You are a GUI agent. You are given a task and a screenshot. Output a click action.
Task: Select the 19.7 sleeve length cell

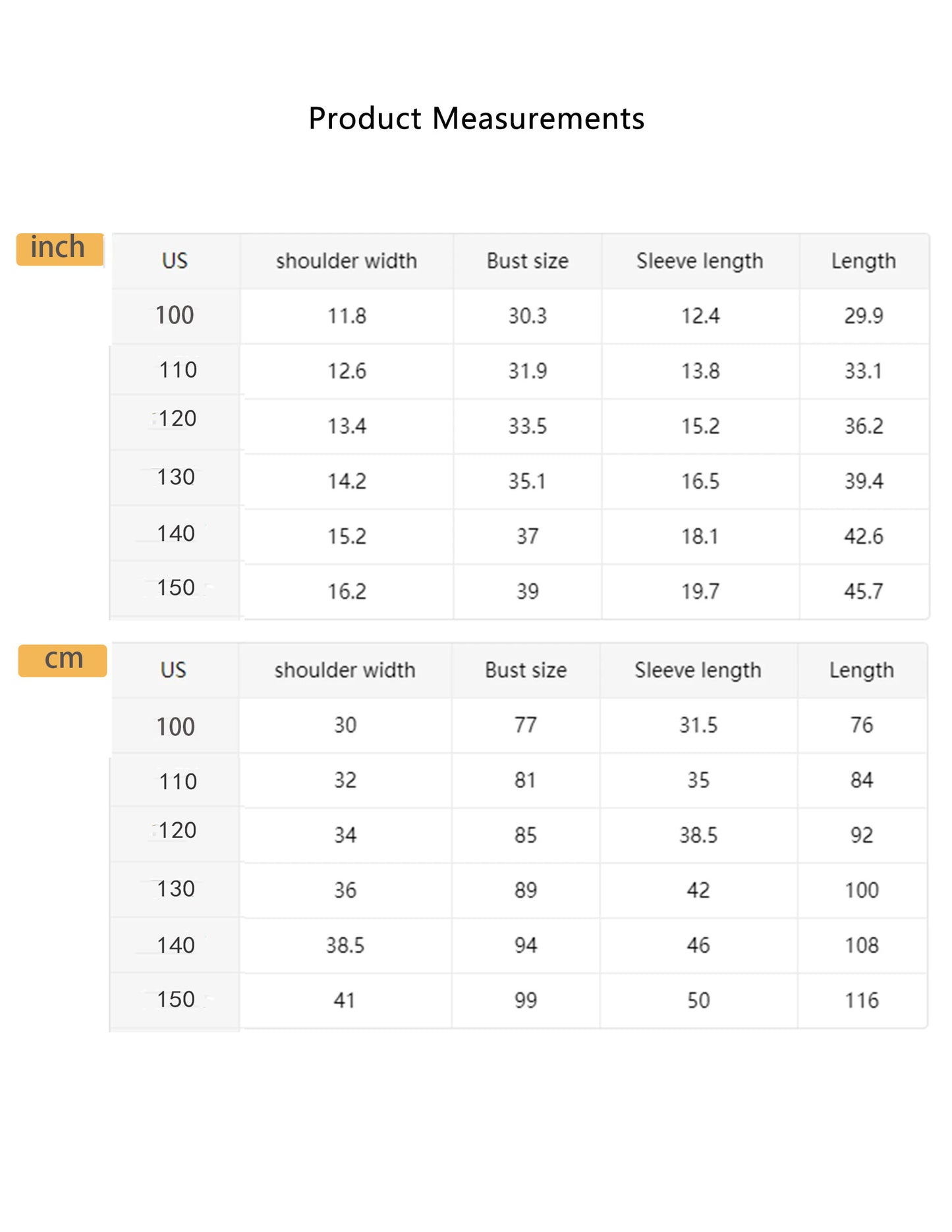click(x=700, y=592)
